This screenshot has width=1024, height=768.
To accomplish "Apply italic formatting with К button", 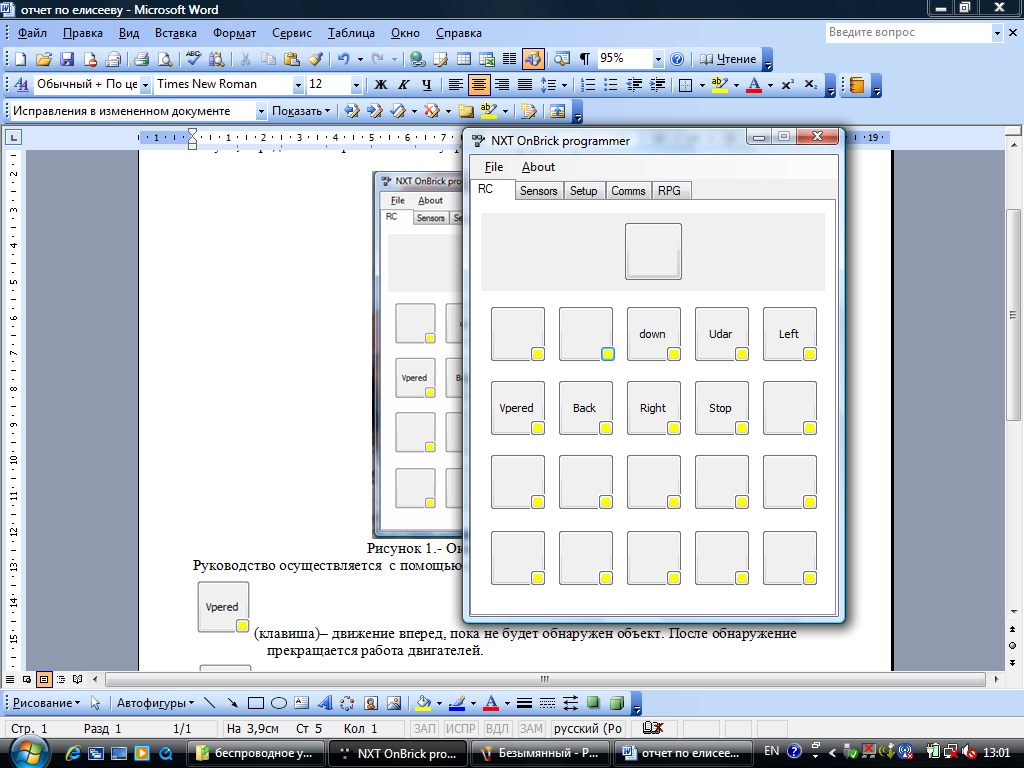I will point(404,85).
